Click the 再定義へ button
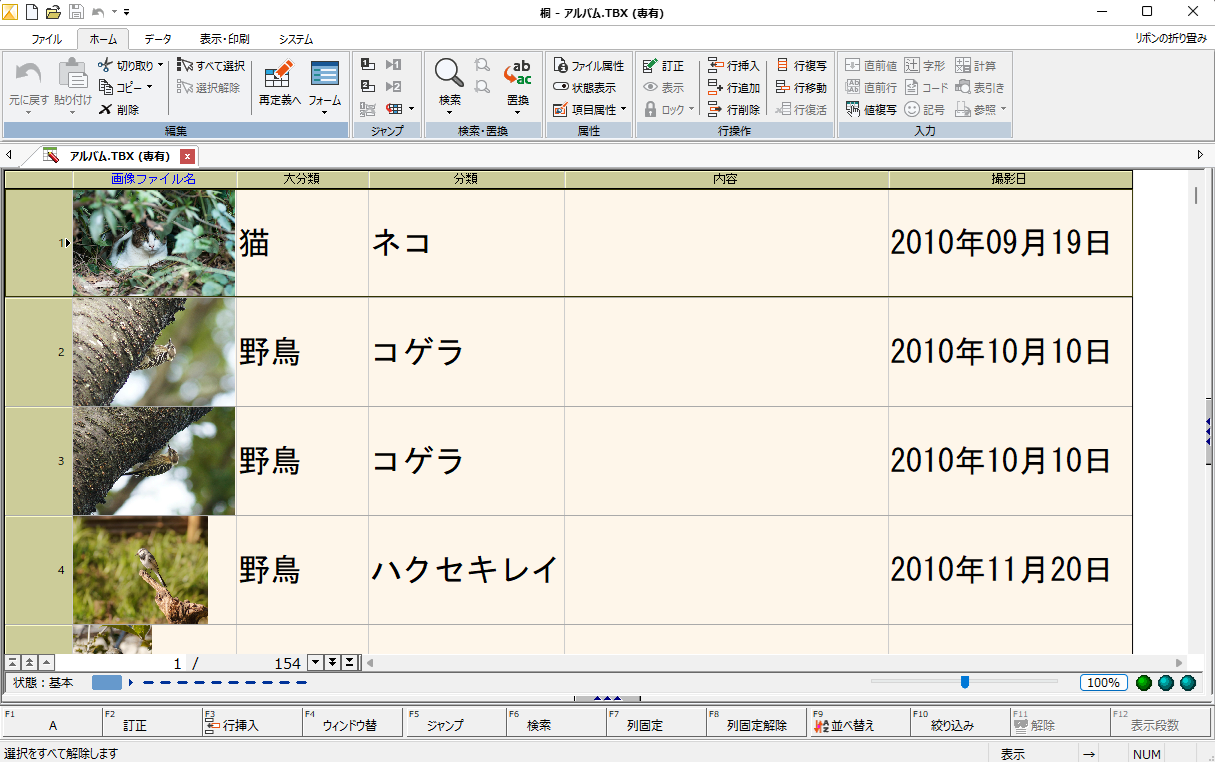 click(277, 85)
